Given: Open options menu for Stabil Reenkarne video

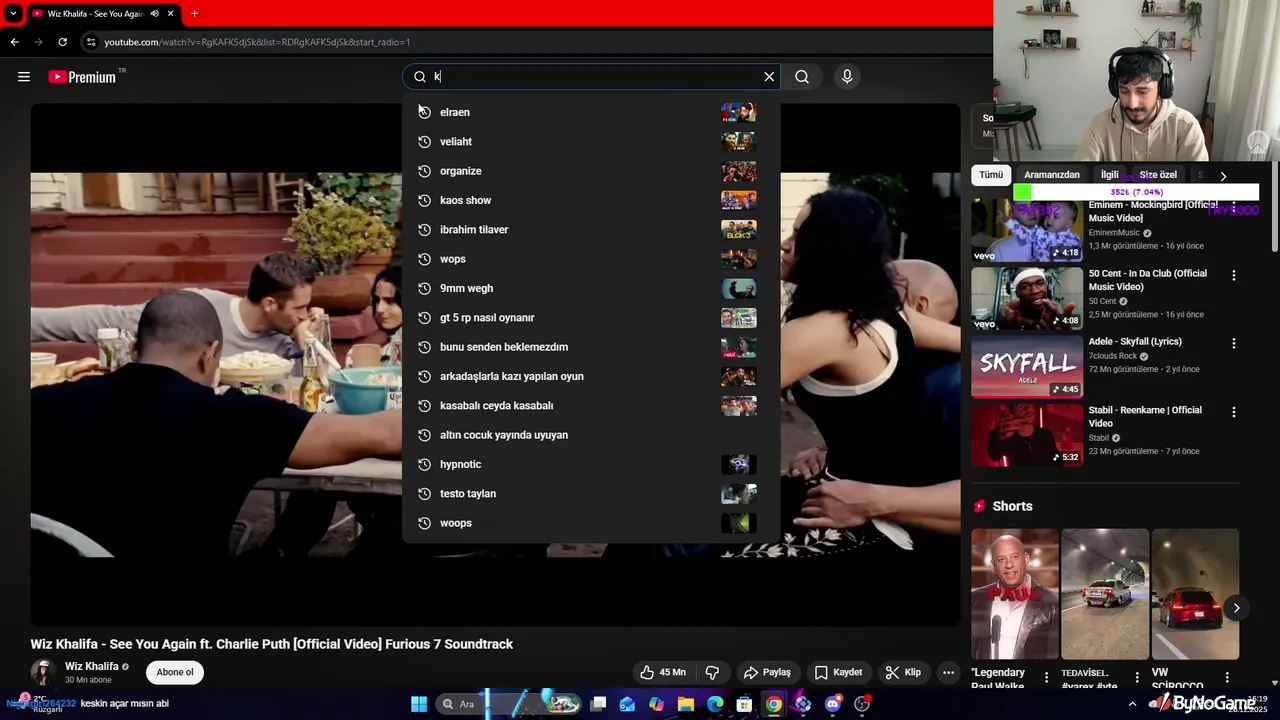Looking at the screenshot, I should [1233, 412].
